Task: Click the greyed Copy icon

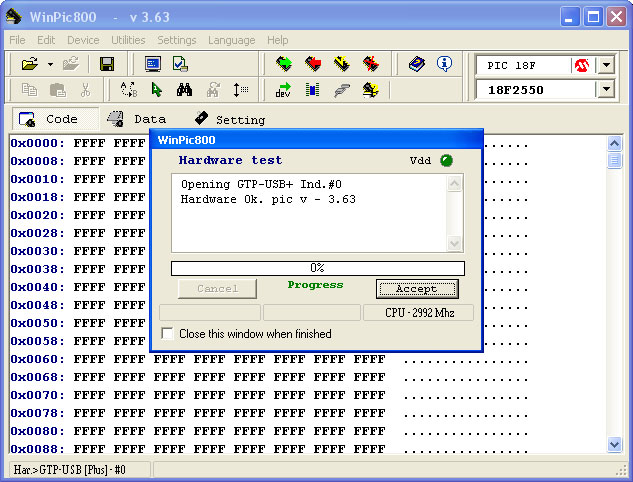Action: coord(29,90)
